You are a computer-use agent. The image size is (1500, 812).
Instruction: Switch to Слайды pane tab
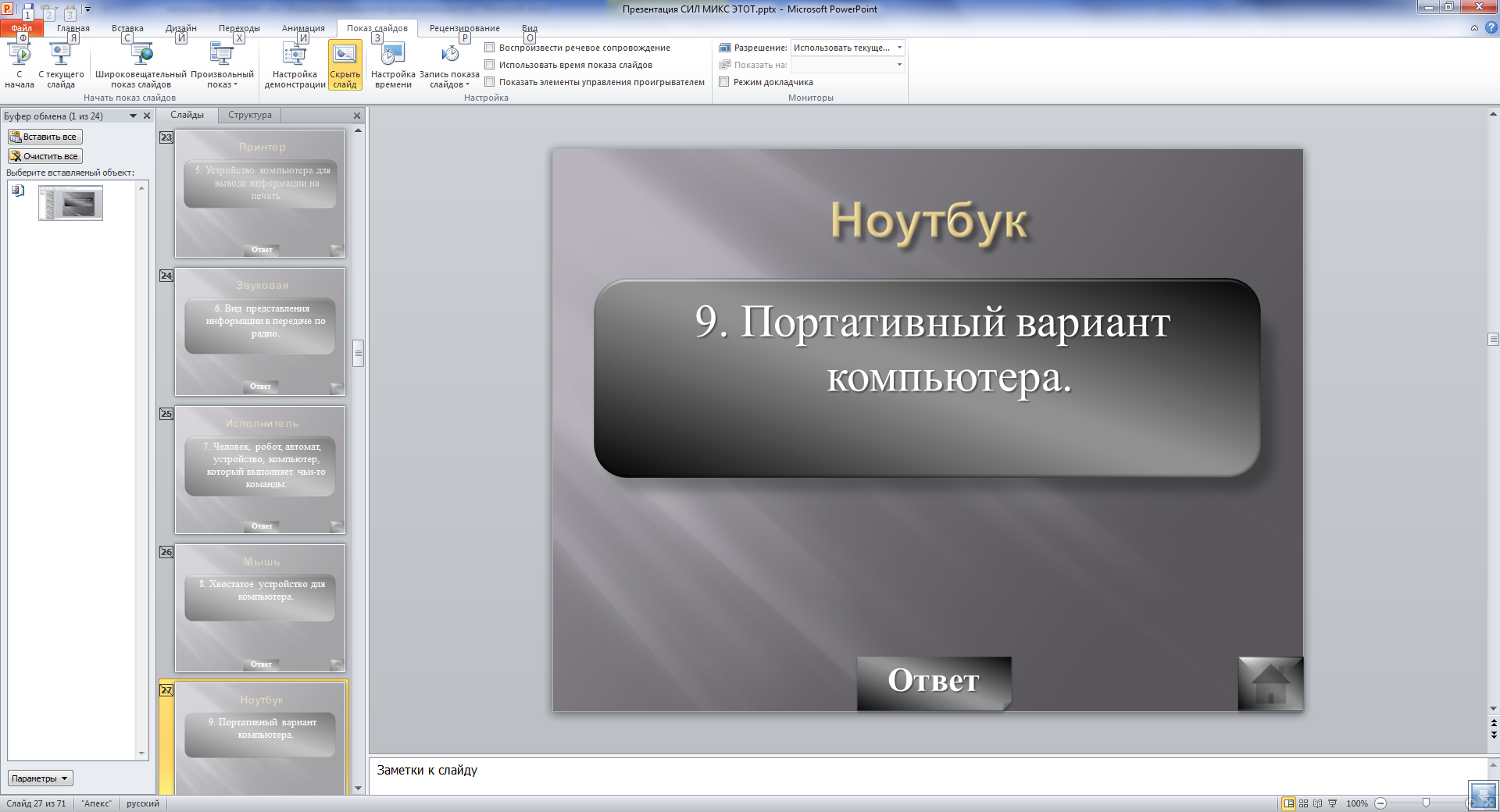[x=187, y=115]
